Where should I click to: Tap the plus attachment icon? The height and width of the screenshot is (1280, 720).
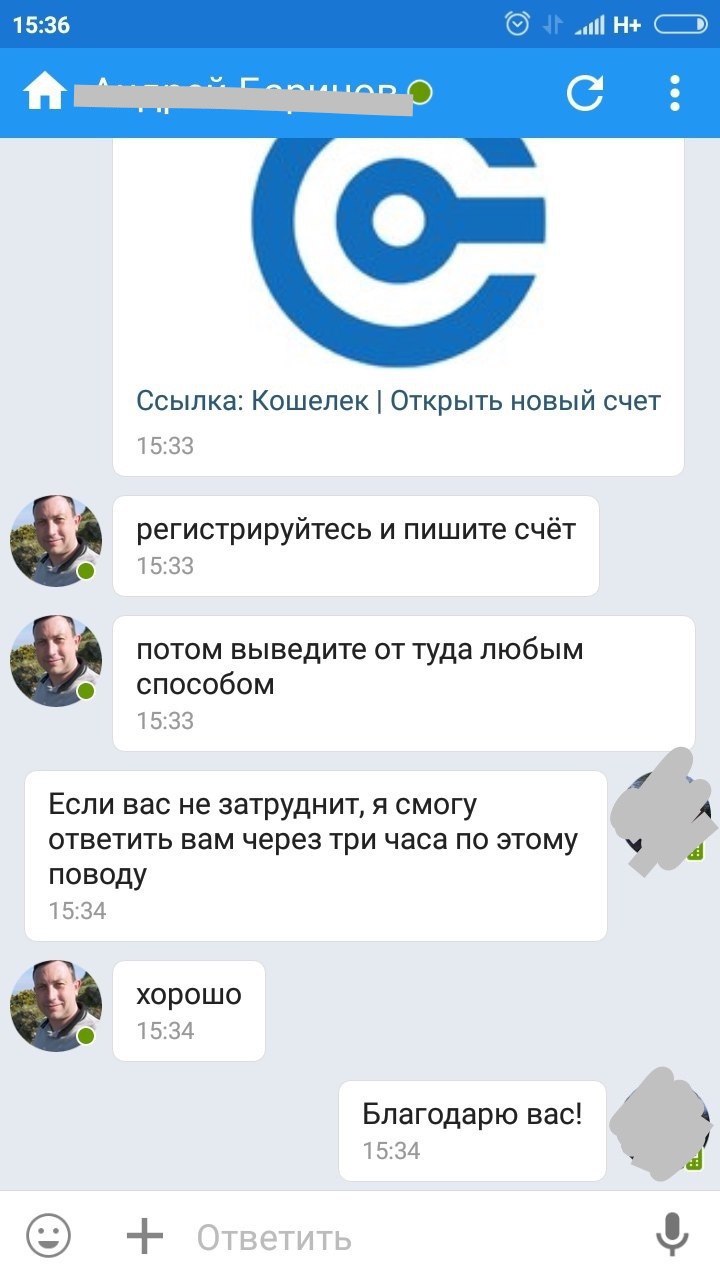[145, 1237]
